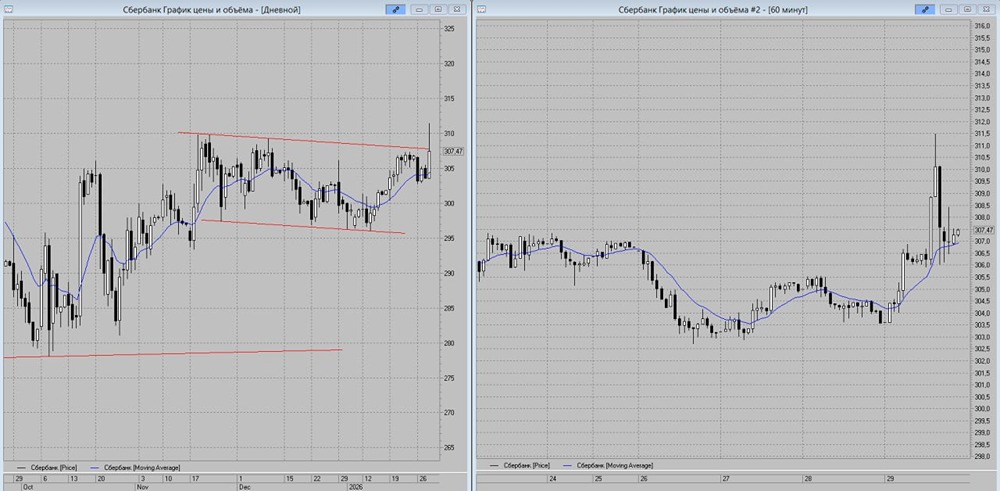Select the 307,47 price tag on the 60-minute chart

point(984,230)
